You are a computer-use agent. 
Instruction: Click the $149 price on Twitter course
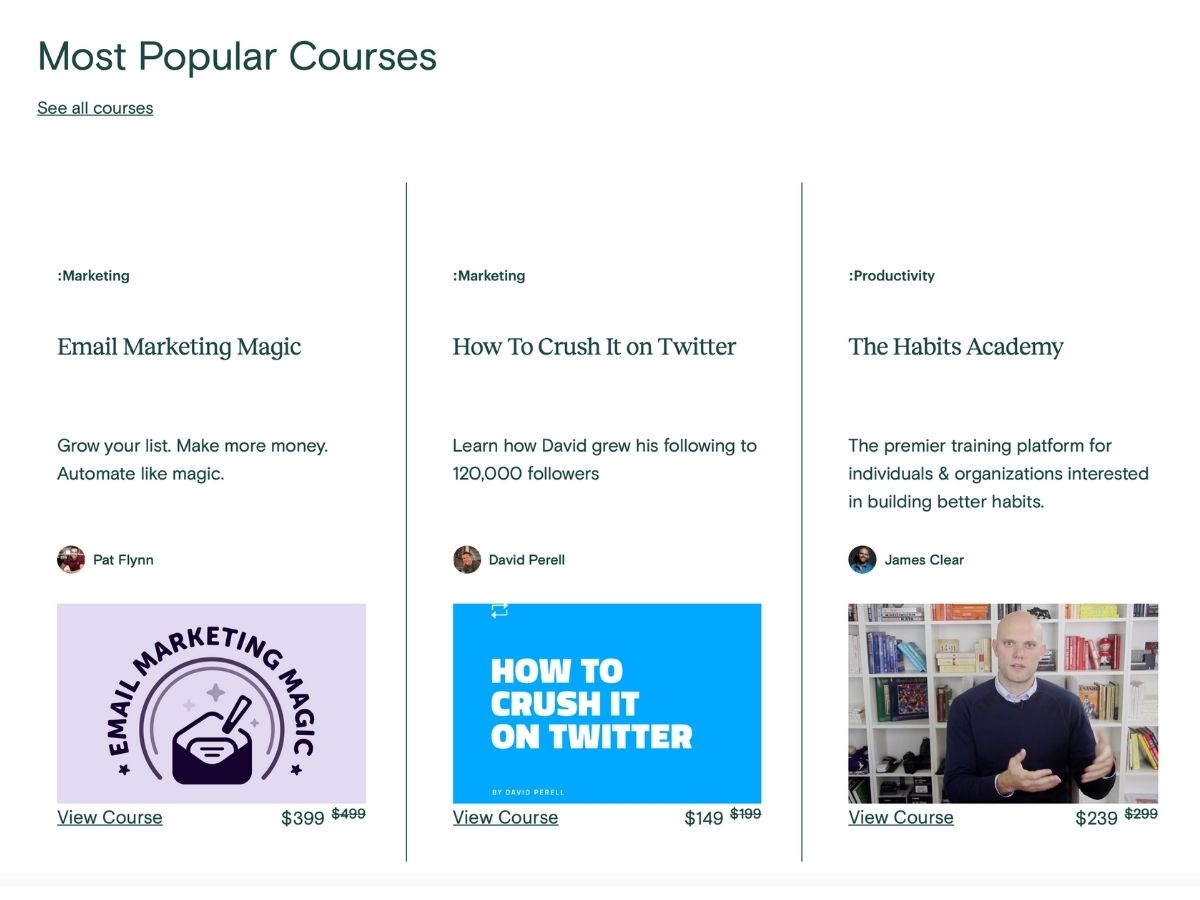pos(704,818)
